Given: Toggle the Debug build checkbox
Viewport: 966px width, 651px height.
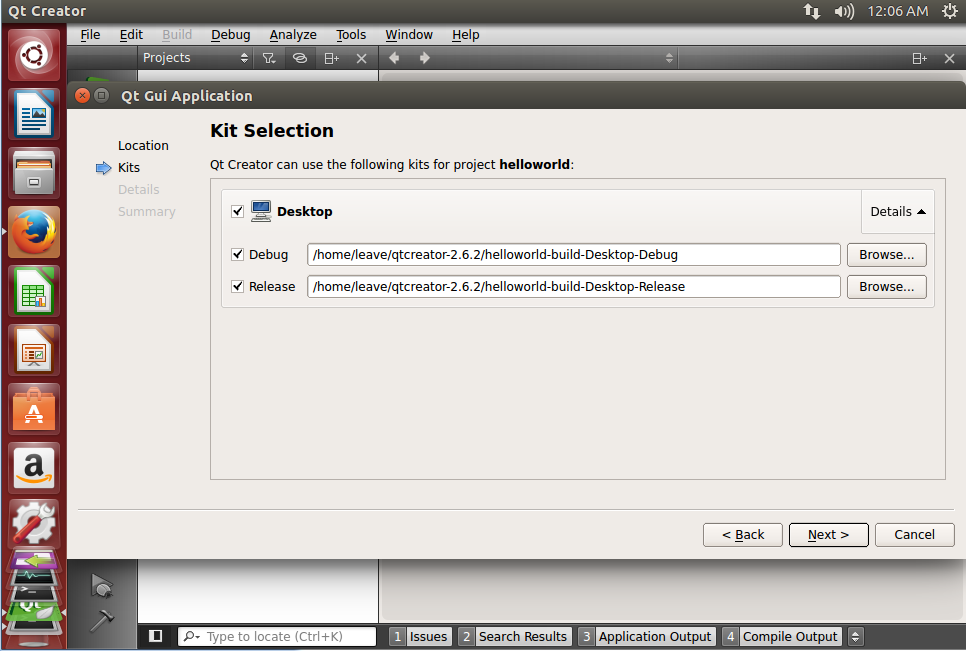Looking at the screenshot, I should pos(237,254).
